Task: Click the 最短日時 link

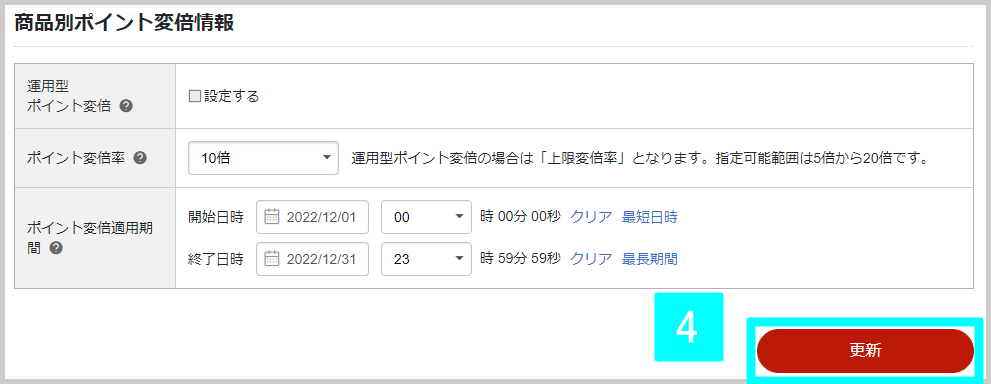Action: [650, 217]
